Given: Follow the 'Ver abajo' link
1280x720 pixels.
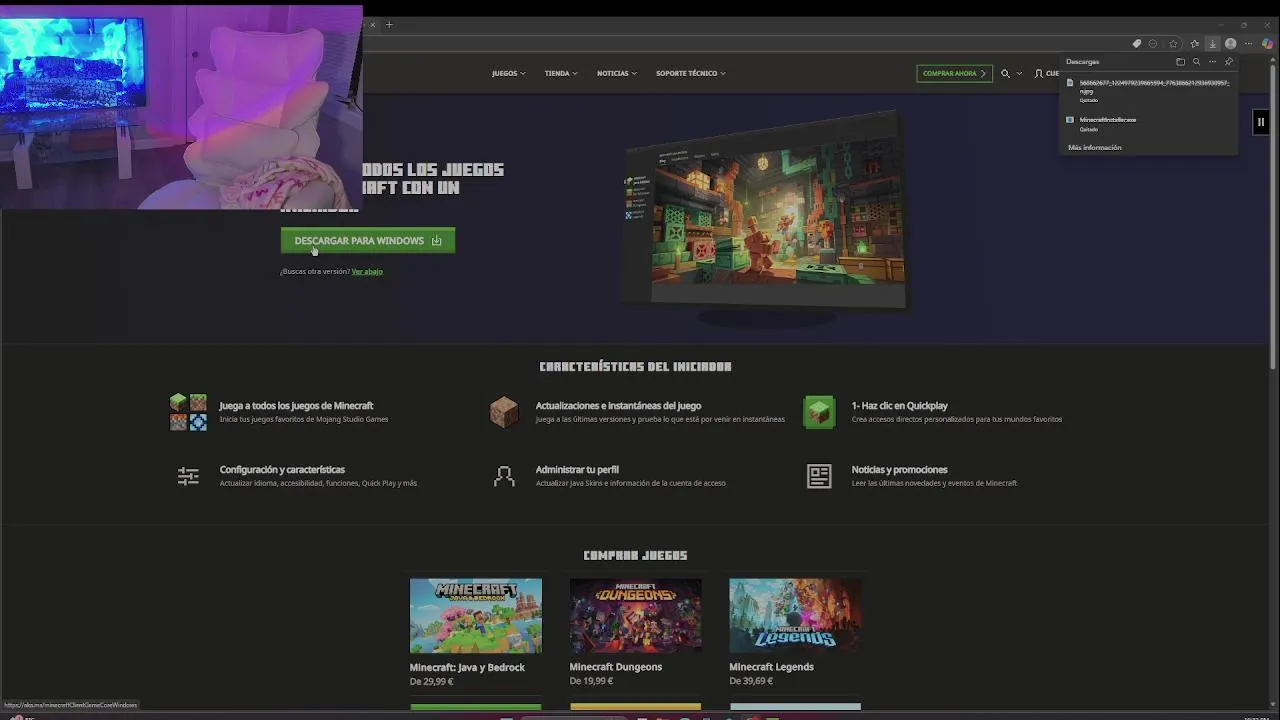Looking at the screenshot, I should (367, 271).
